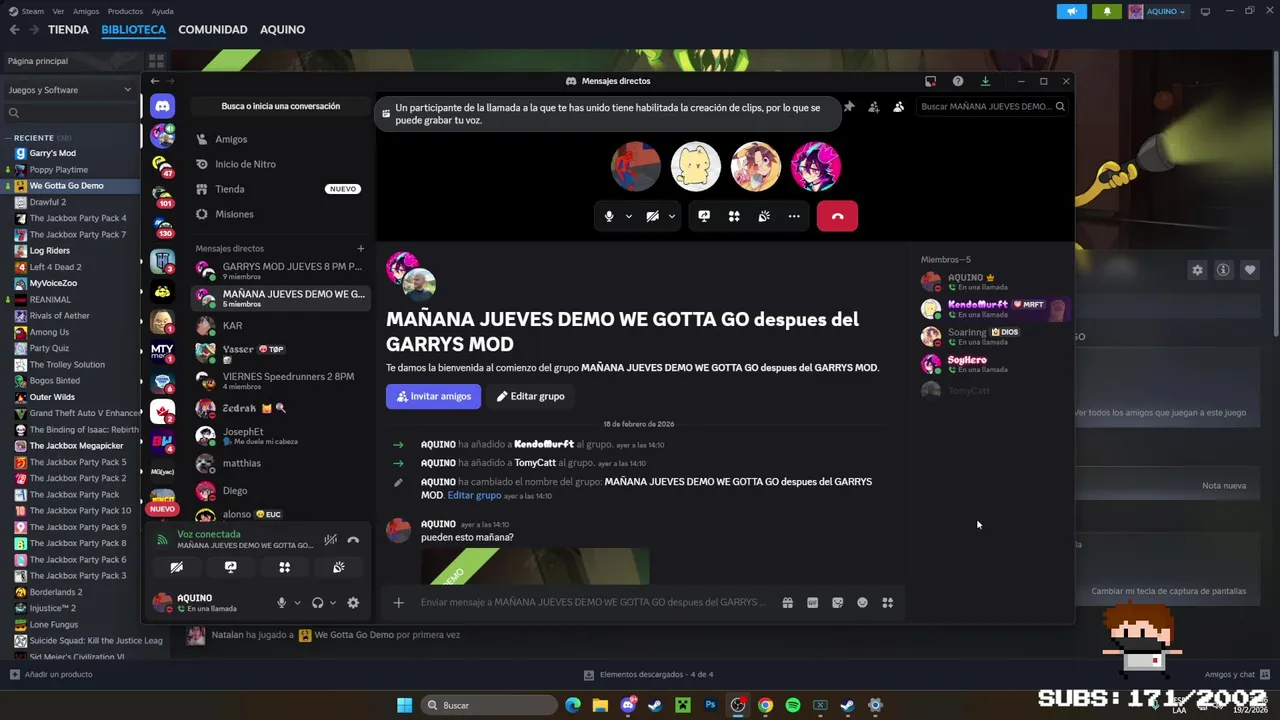The height and width of the screenshot is (720, 1280).
Task: Mute microphone in user panel
Action: click(x=281, y=603)
